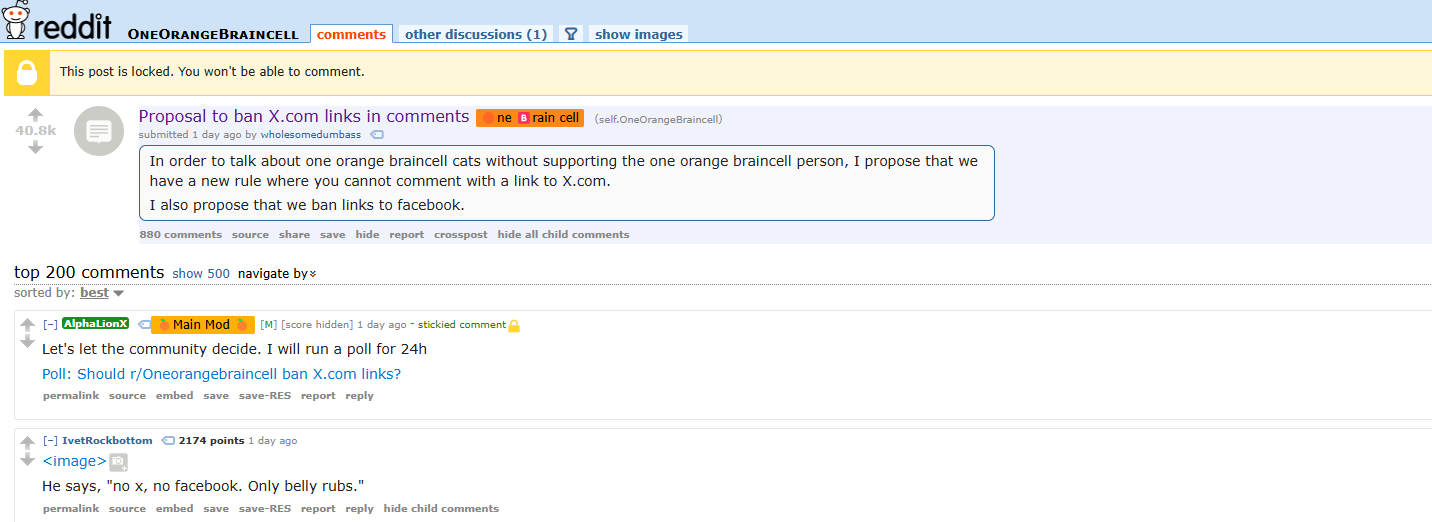
Task: Expand the navigate by menu
Action: coord(277,273)
